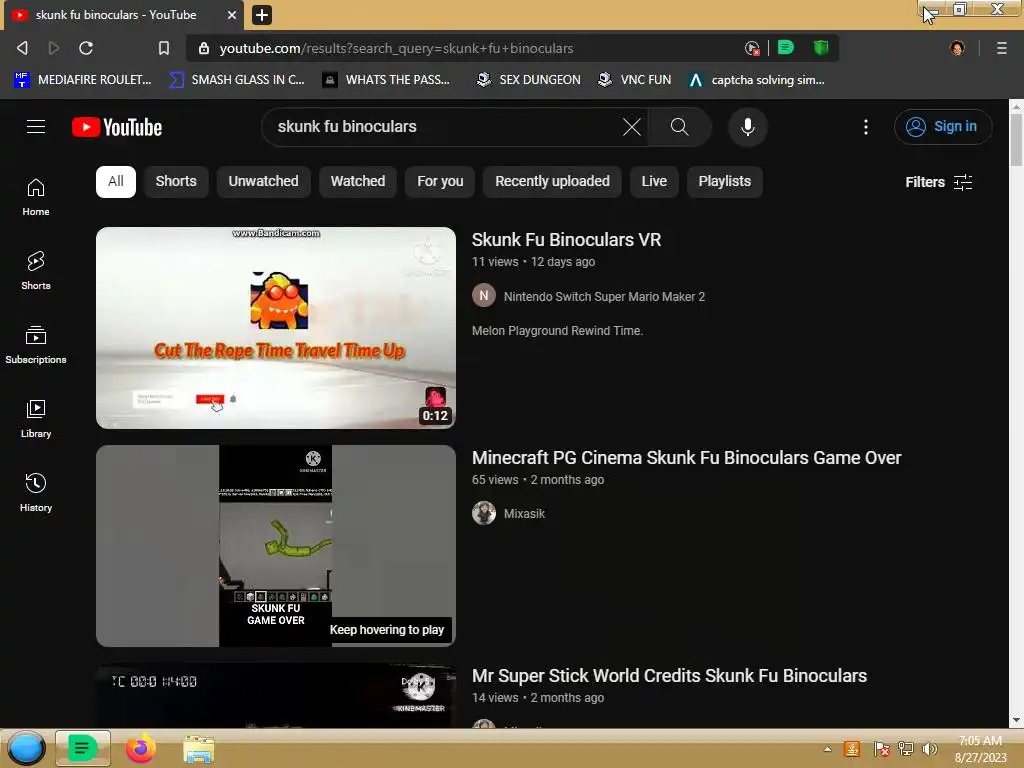
Task: Open Shorts in the sidebar
Action: 36,270
